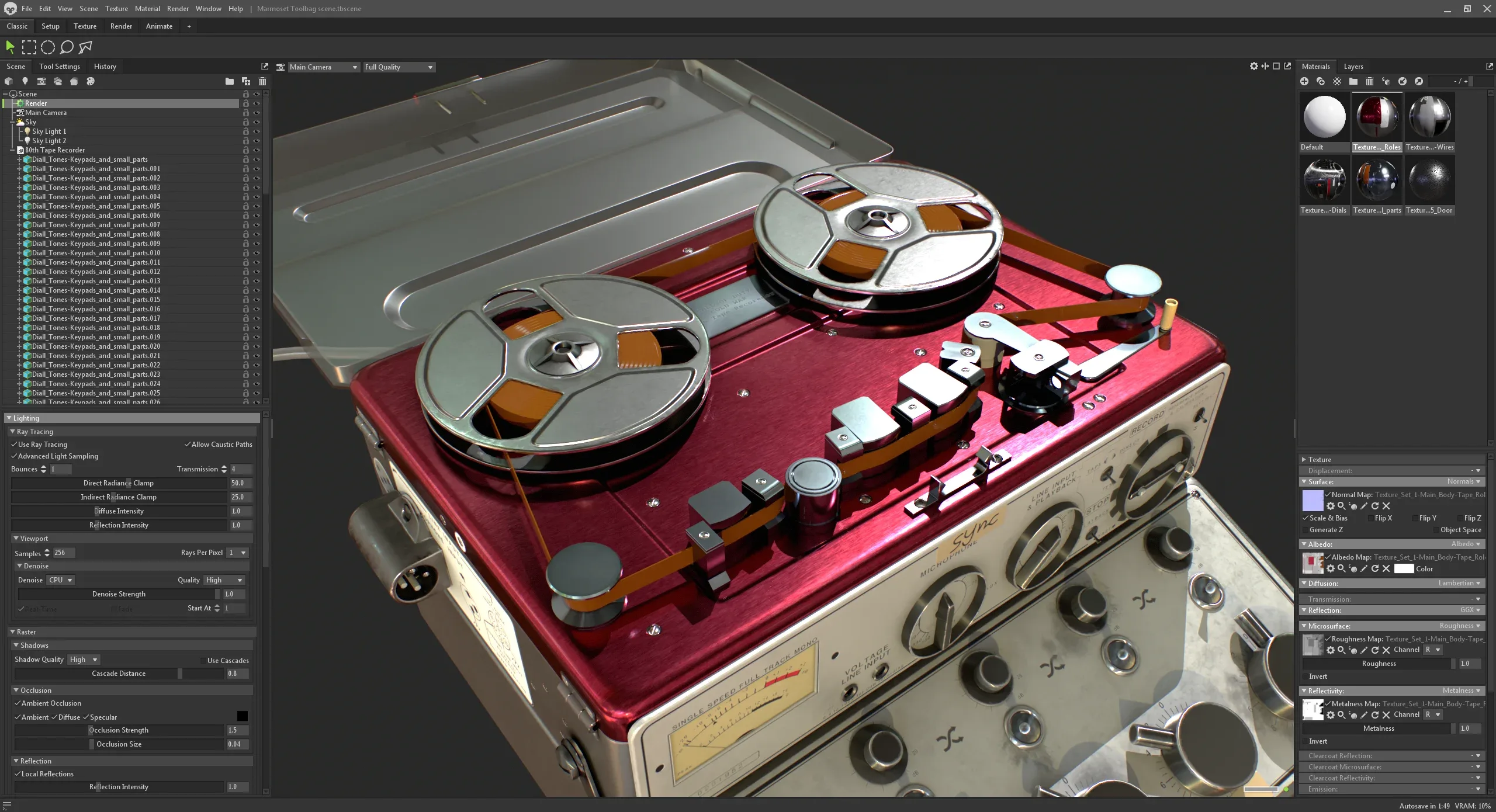
Task: Delete the selected material via trash icon
Action: click(1369, 81)
